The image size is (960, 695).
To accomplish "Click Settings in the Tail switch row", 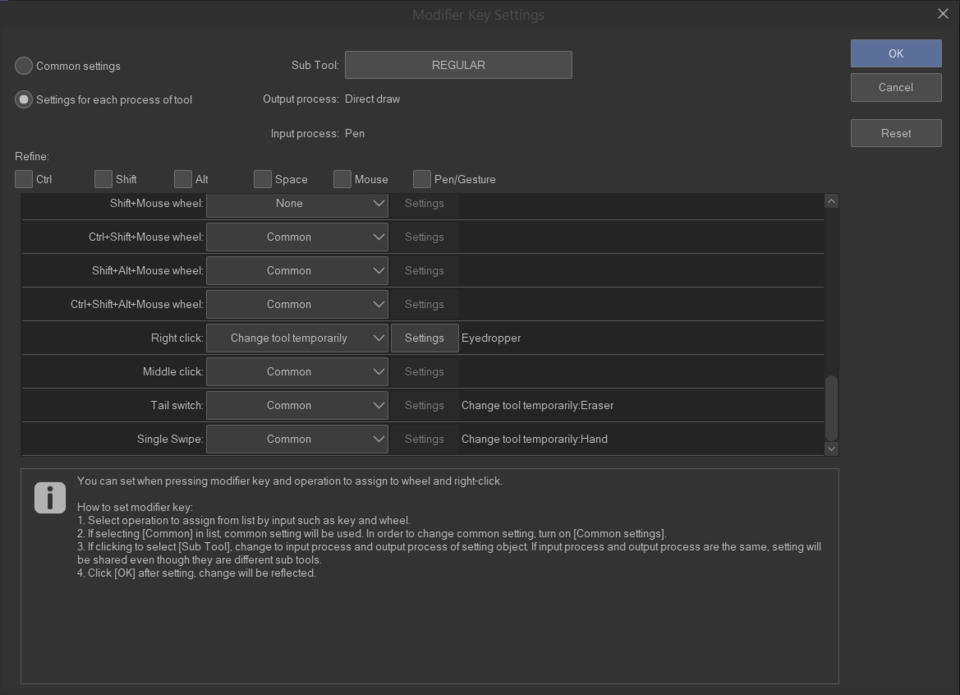I will click(x=424, y=405).
